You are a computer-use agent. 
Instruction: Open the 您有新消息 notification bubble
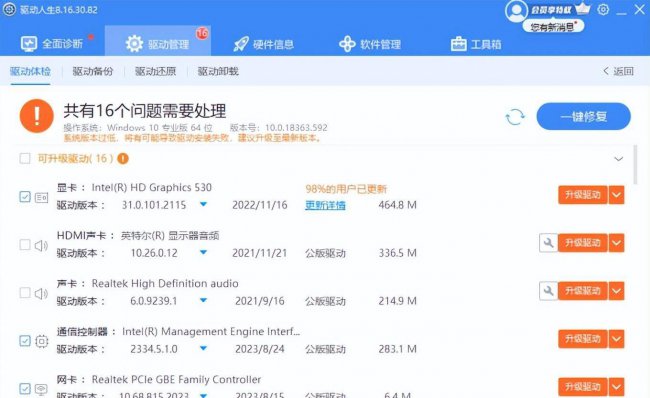553,27
